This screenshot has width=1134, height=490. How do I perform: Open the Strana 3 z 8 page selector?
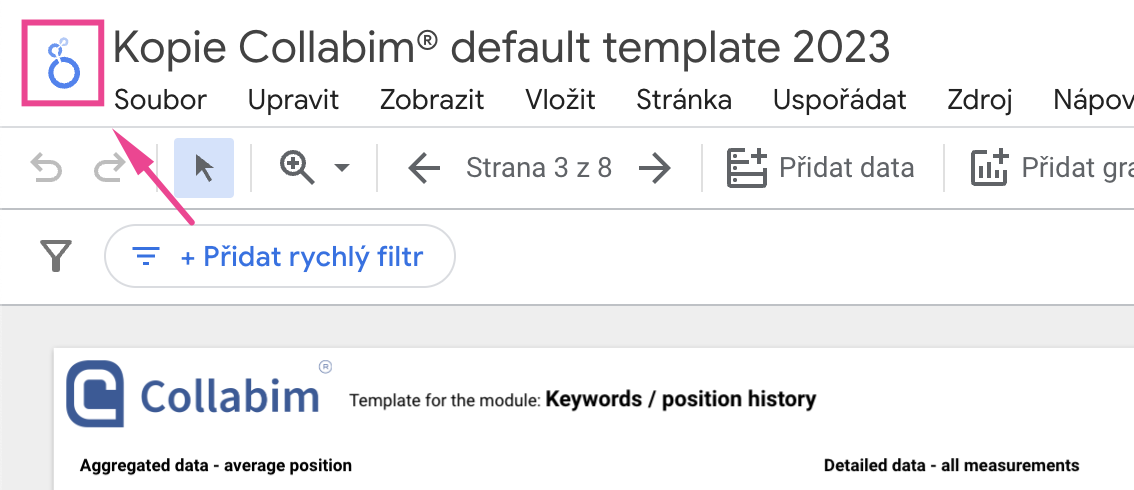[539, 168]
